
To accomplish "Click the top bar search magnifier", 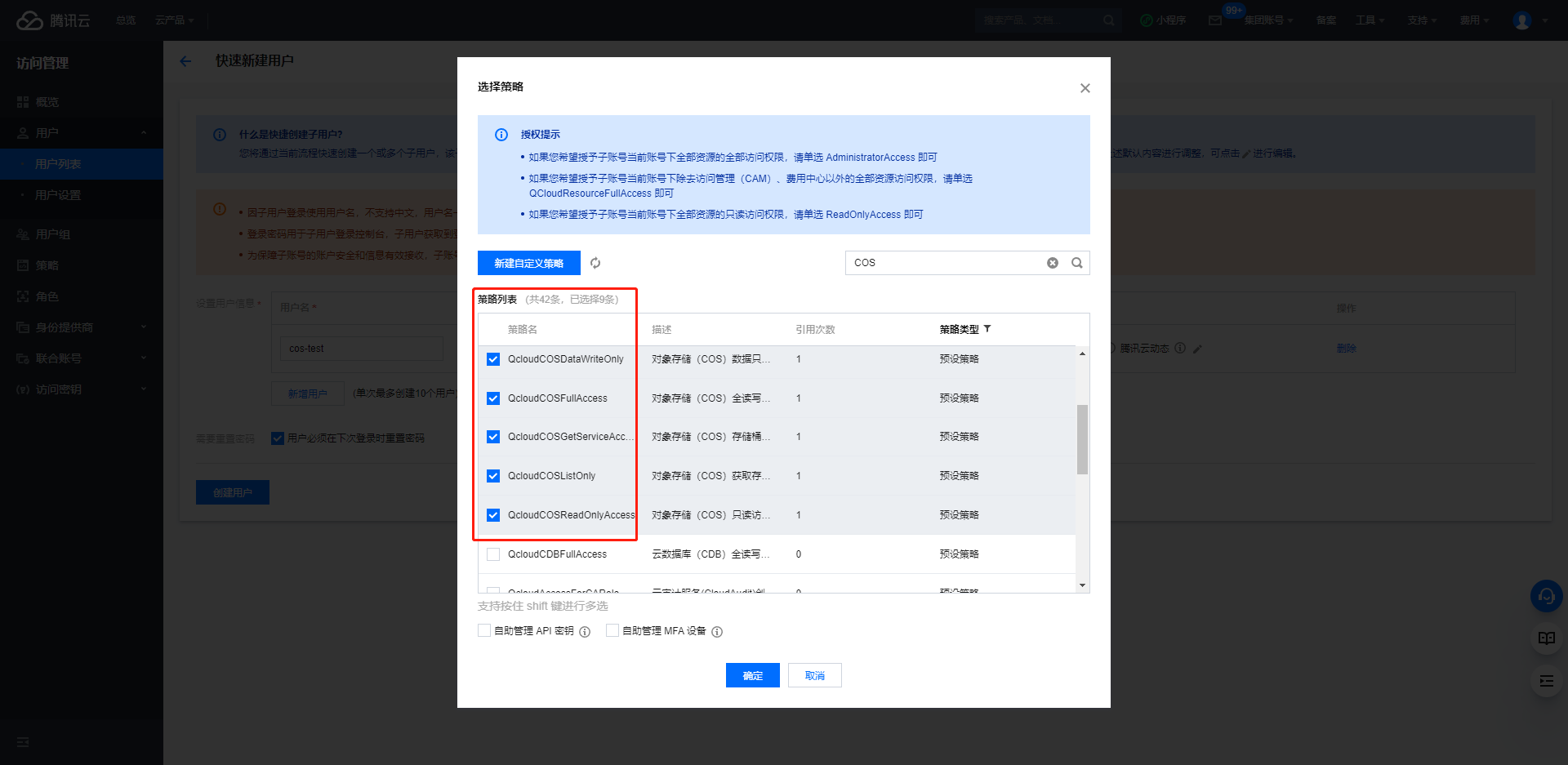I will click(x=1108, y=20).
